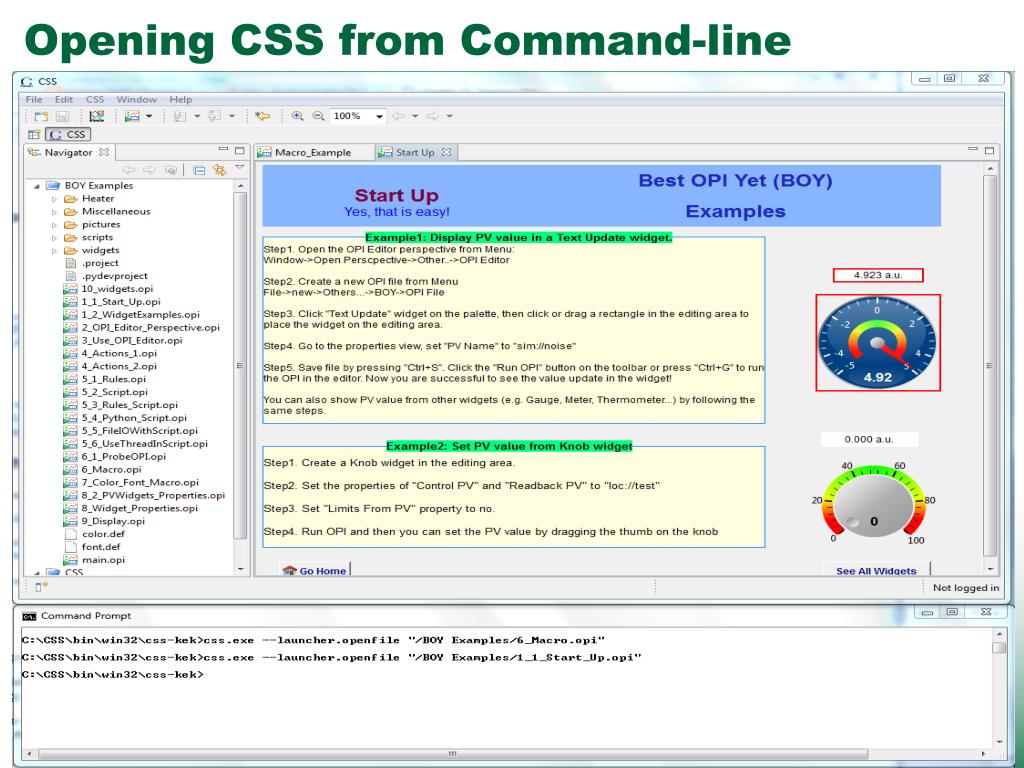Click the OPI display icon beside Save
The height and width of the screenshot is (768, 1024).
point(97,116)
